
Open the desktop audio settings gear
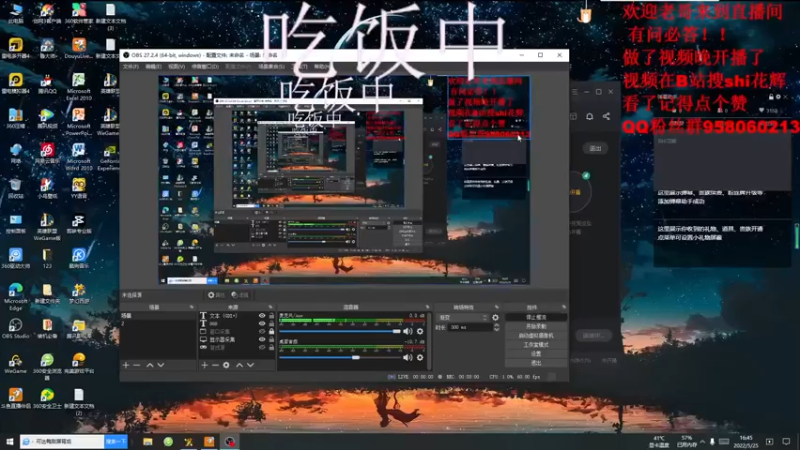pyautogui.click(x=420, y=358)
